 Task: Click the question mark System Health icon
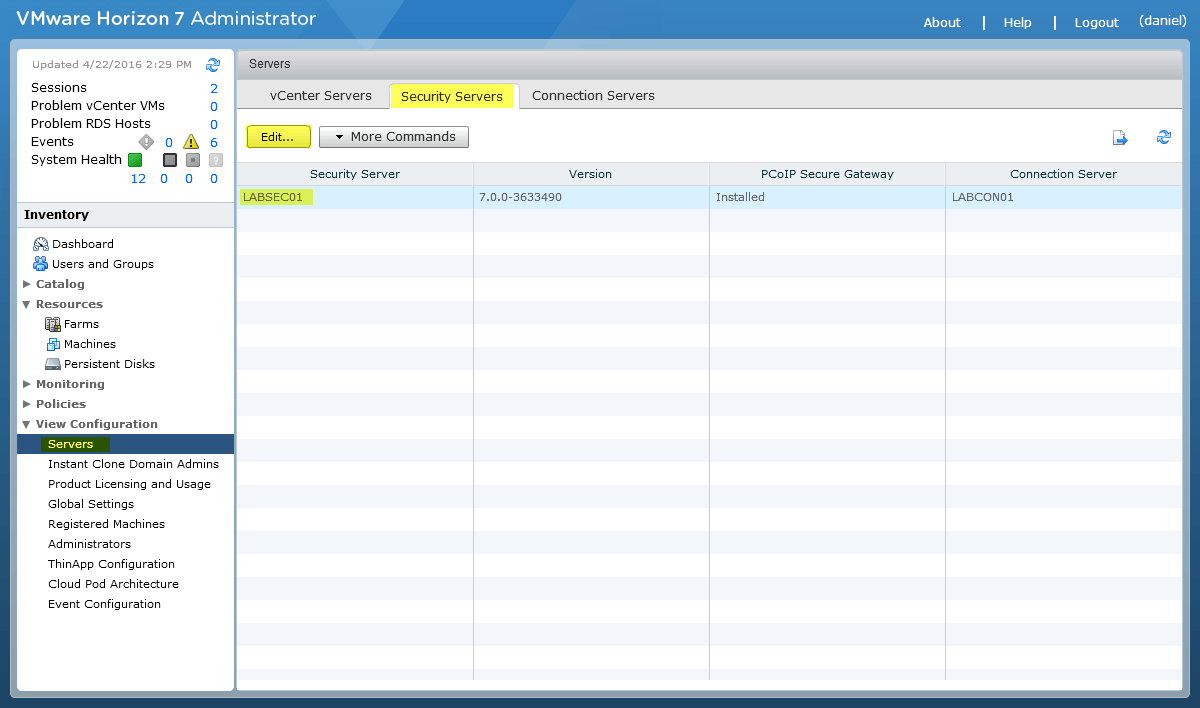click(x=215, y=159)
